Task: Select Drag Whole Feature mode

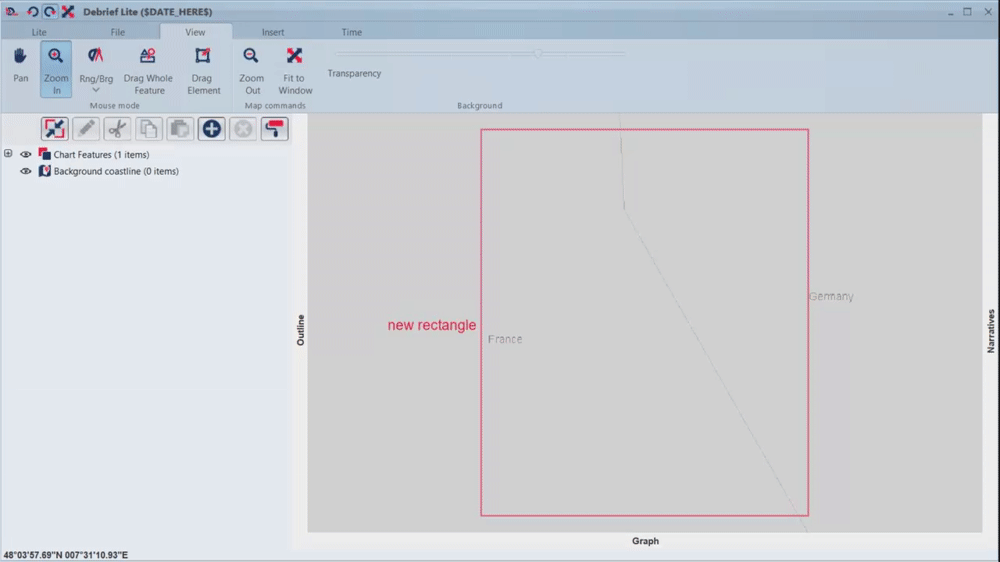Action: point(148,70)
